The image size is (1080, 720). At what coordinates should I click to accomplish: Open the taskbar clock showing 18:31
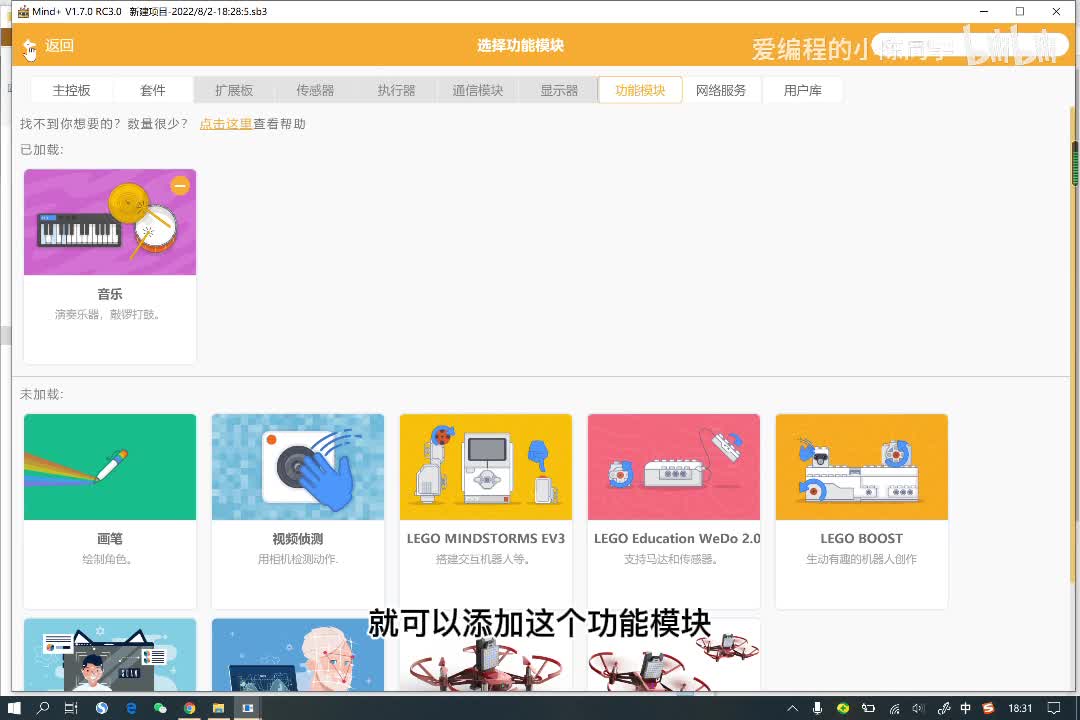(x=1020, y=708)
